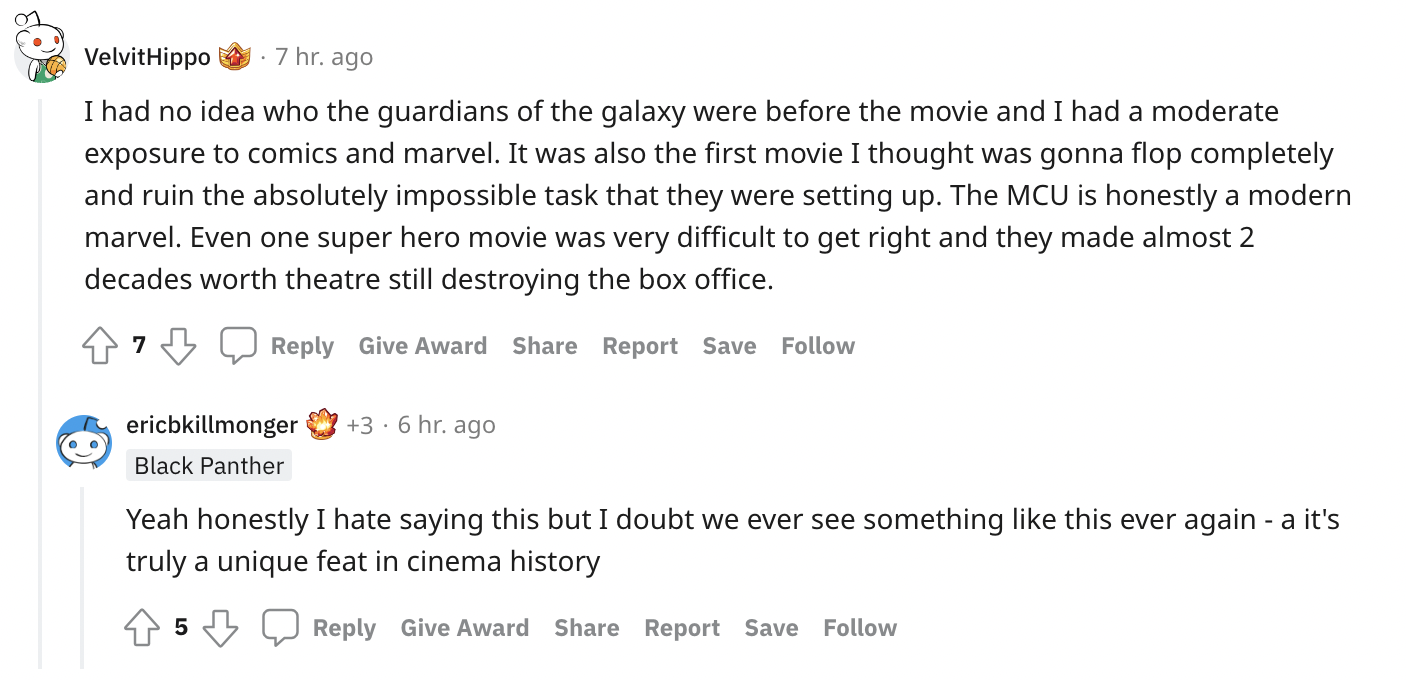
Task: Click the reply speech bubble under VelvitHippo's comment
Action: pos(239,346)
